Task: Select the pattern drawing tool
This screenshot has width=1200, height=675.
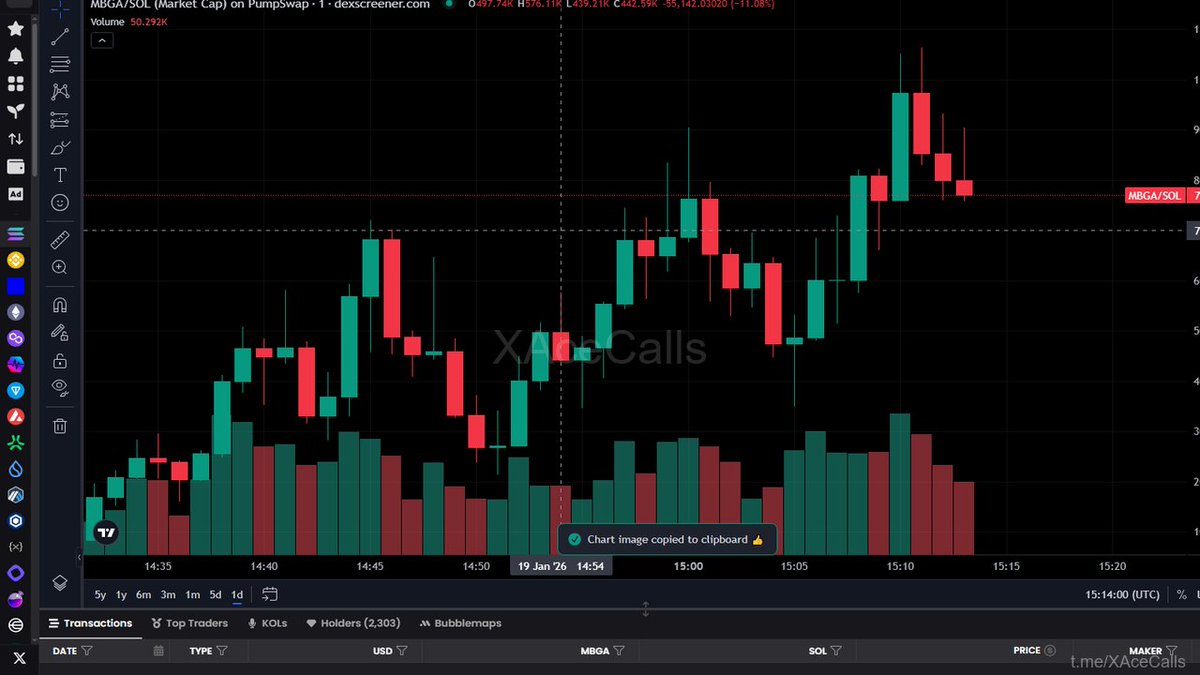Action: 60,91
